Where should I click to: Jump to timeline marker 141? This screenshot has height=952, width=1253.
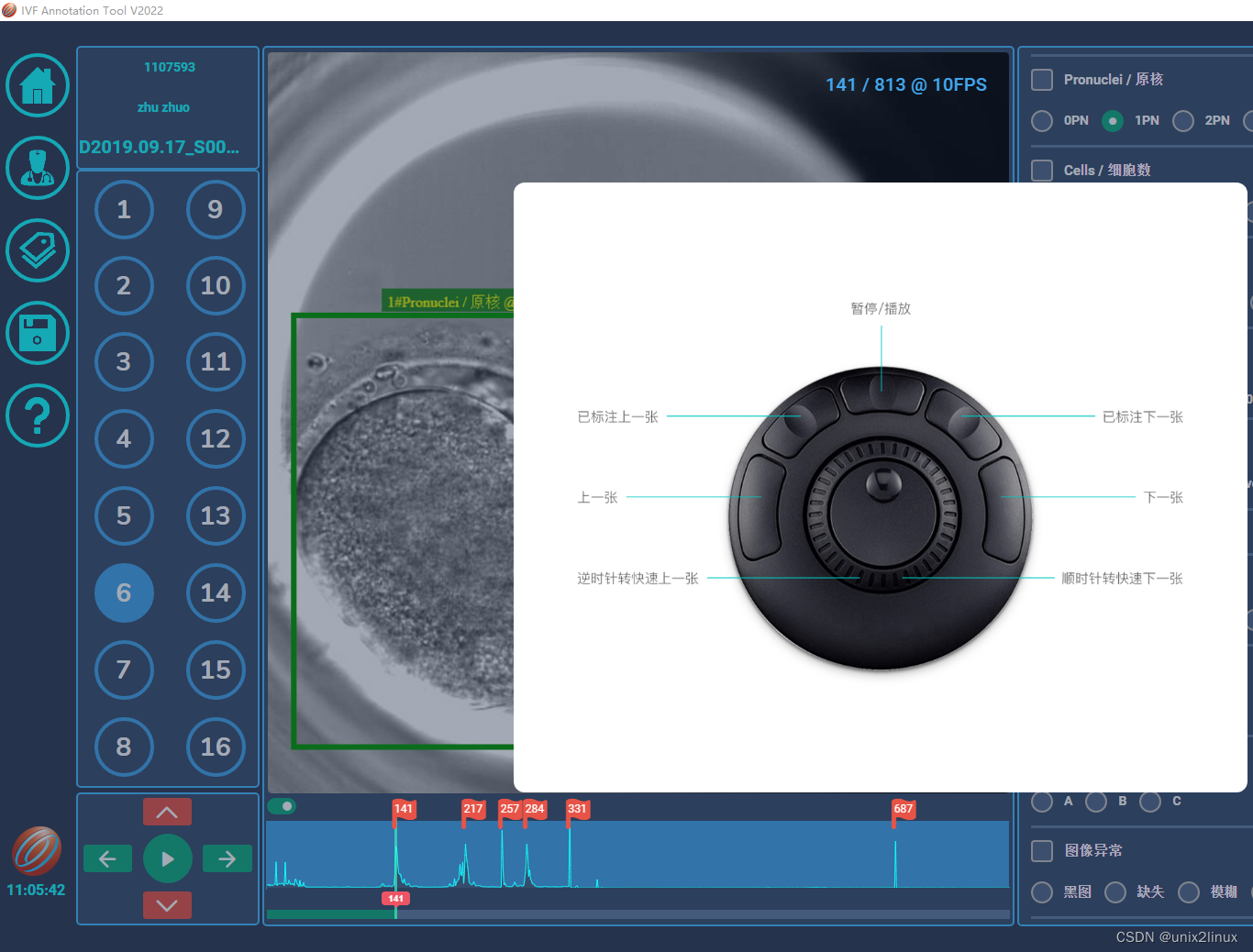click(x=404, y=809)
